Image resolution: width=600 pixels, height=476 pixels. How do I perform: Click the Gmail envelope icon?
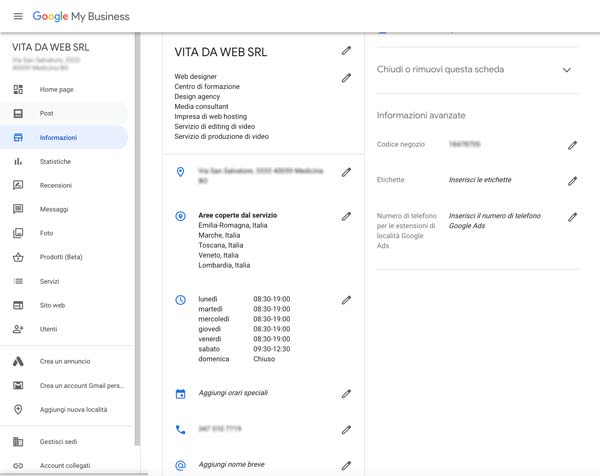18,385
